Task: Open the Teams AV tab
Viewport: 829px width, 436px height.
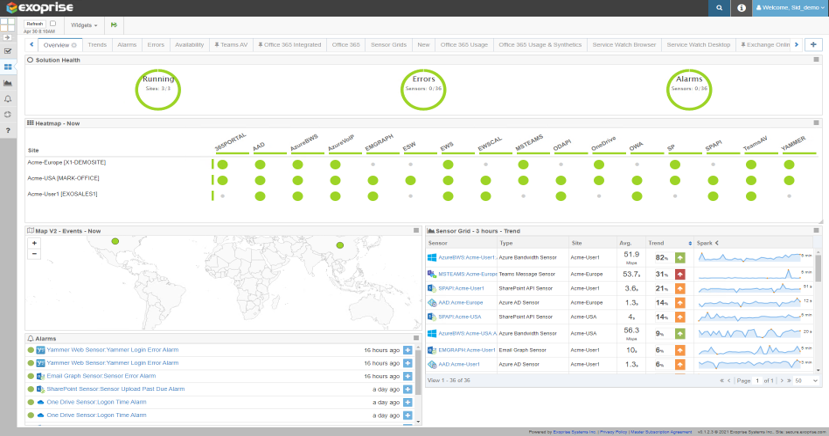Action: click(231, 45)
